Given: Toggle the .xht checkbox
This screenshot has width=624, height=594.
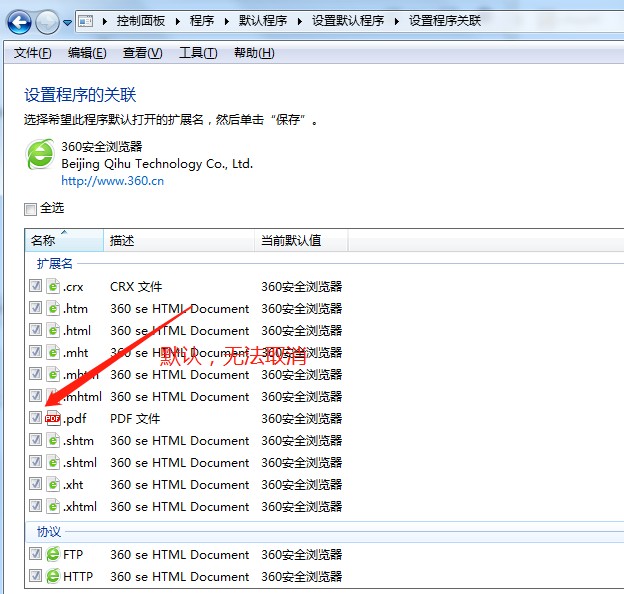Looking at the screenshot, I should click(x=35, y=483).
